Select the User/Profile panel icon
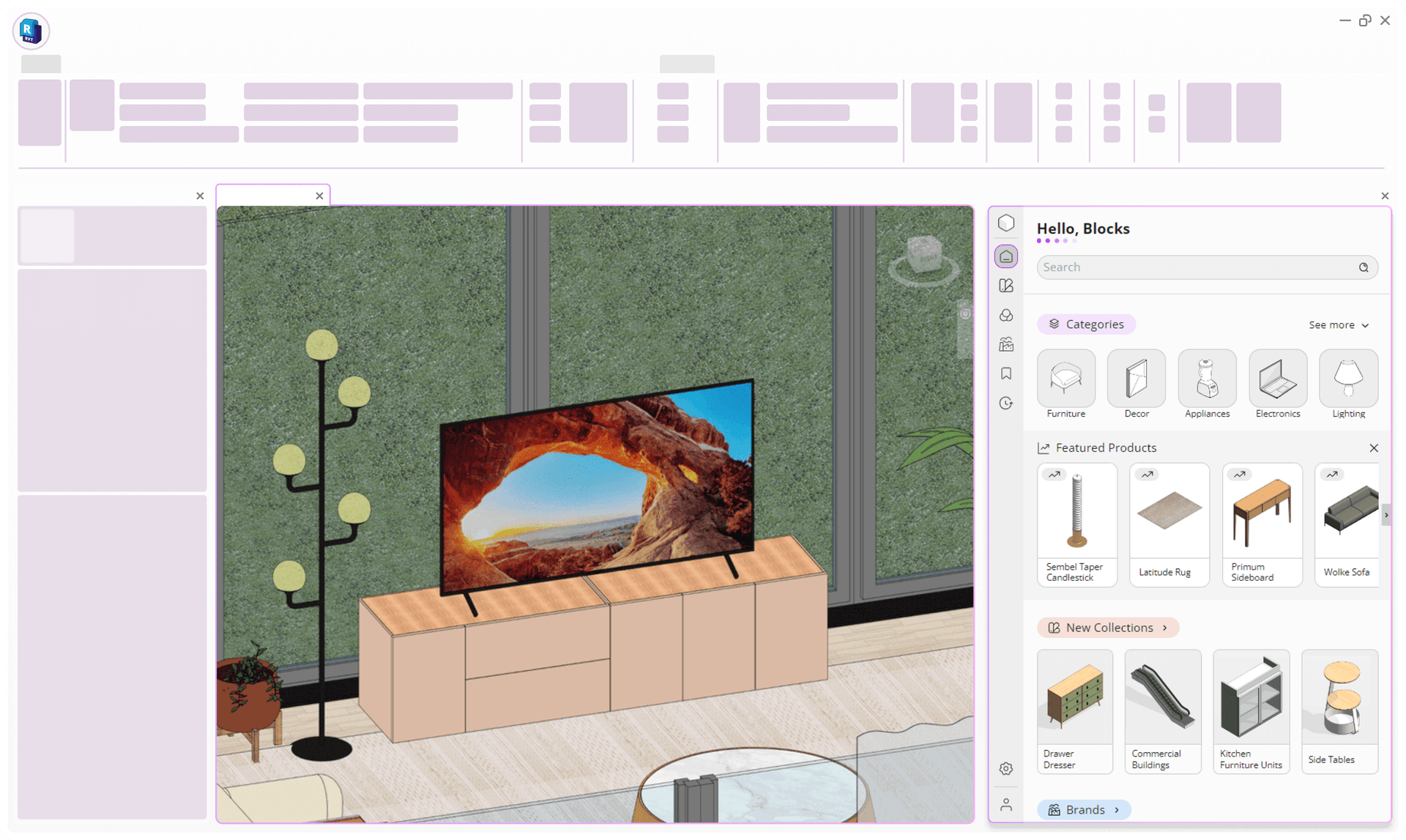 coord(1006,805)
